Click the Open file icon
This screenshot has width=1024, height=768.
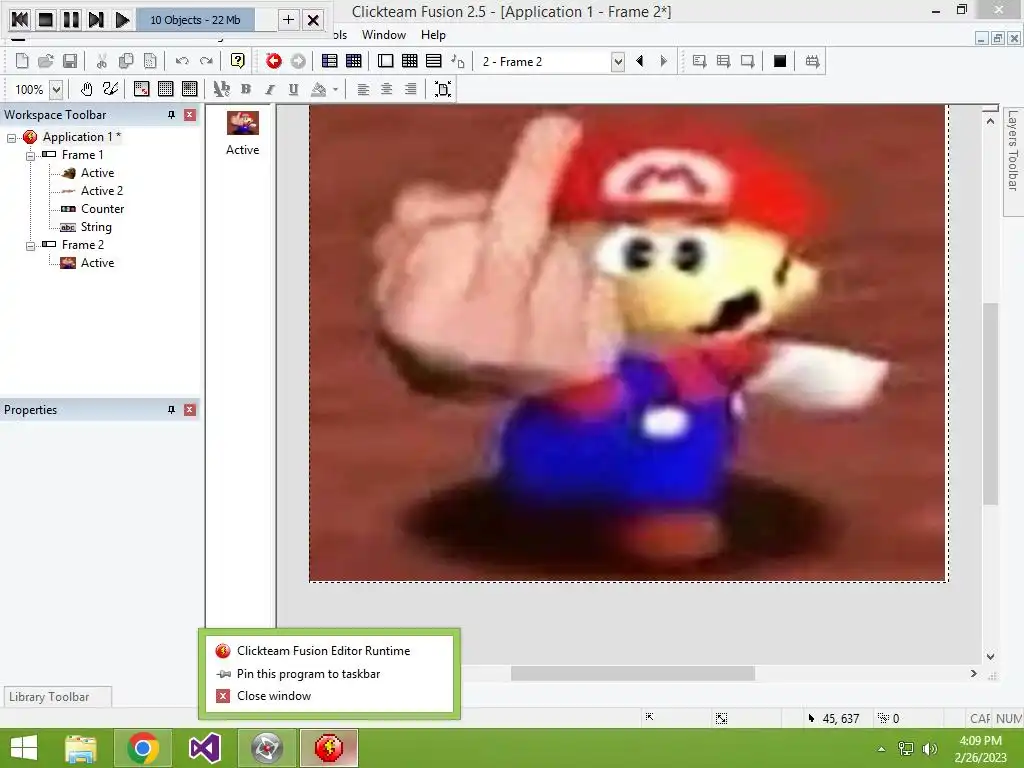pos(46,61)
